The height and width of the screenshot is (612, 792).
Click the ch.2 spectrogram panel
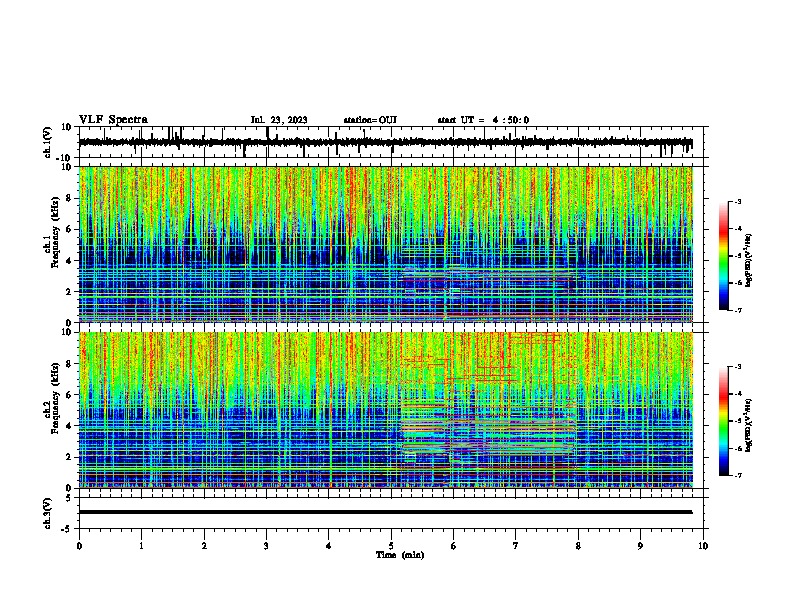click(386, 410)
